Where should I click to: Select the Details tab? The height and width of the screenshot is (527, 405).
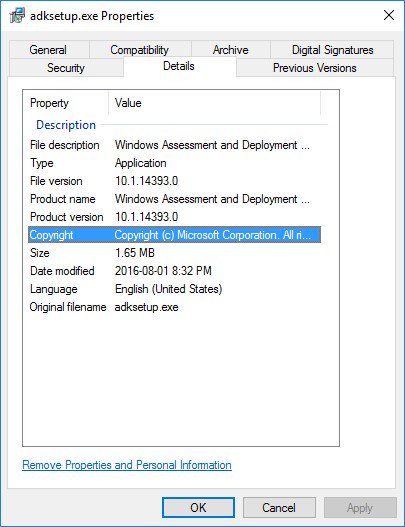pos(179,66)
